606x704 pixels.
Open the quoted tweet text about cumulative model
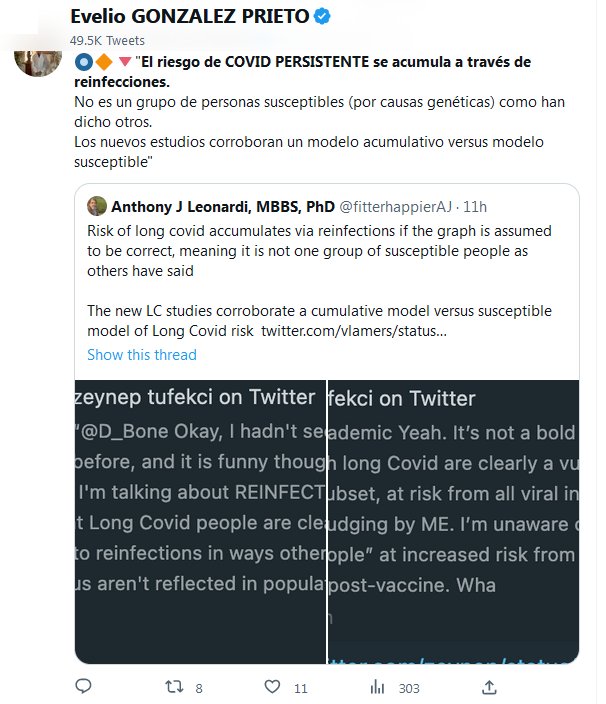pos(319,320)
